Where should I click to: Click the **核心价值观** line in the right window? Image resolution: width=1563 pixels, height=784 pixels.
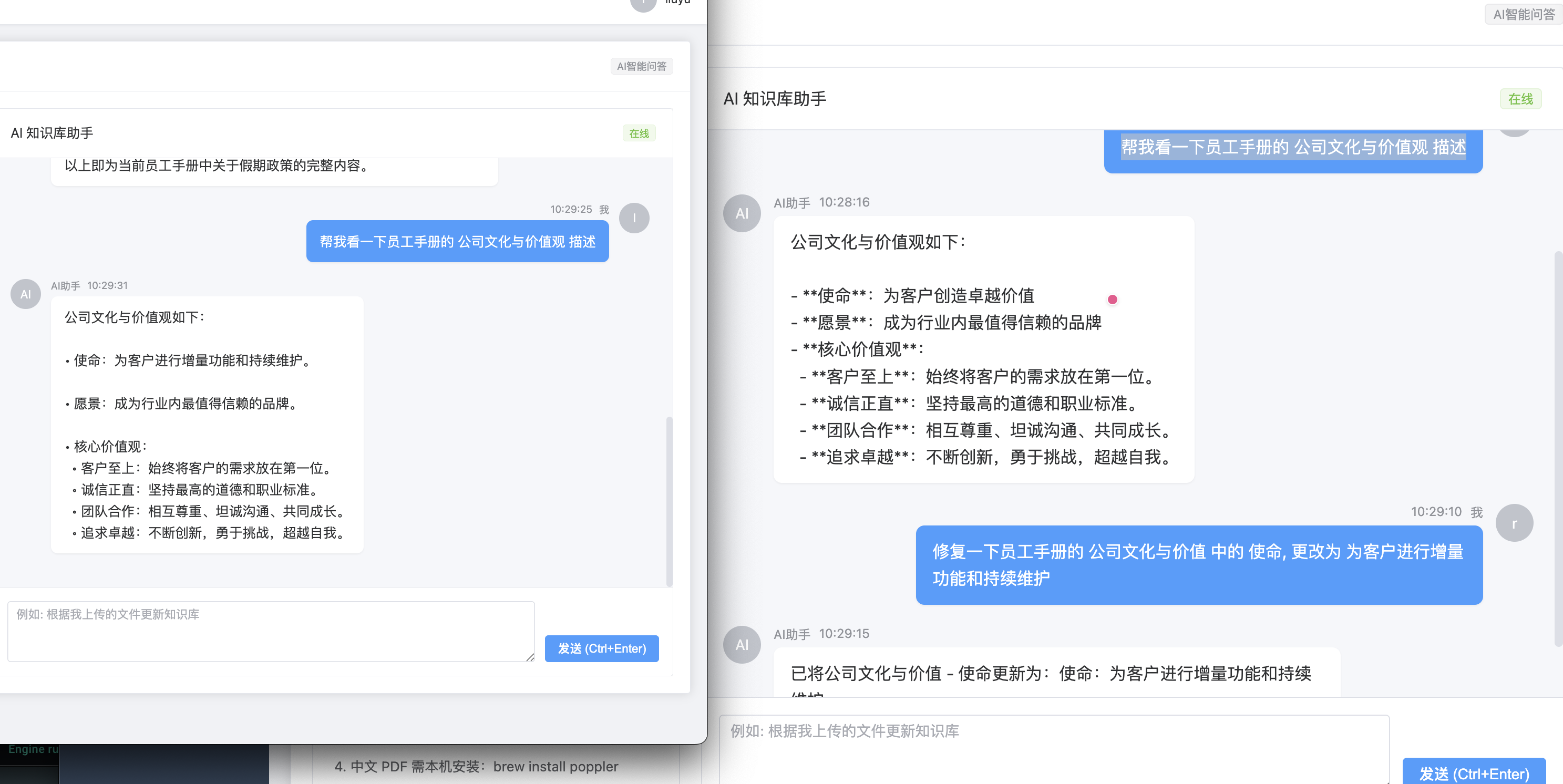tap(857, 349)
